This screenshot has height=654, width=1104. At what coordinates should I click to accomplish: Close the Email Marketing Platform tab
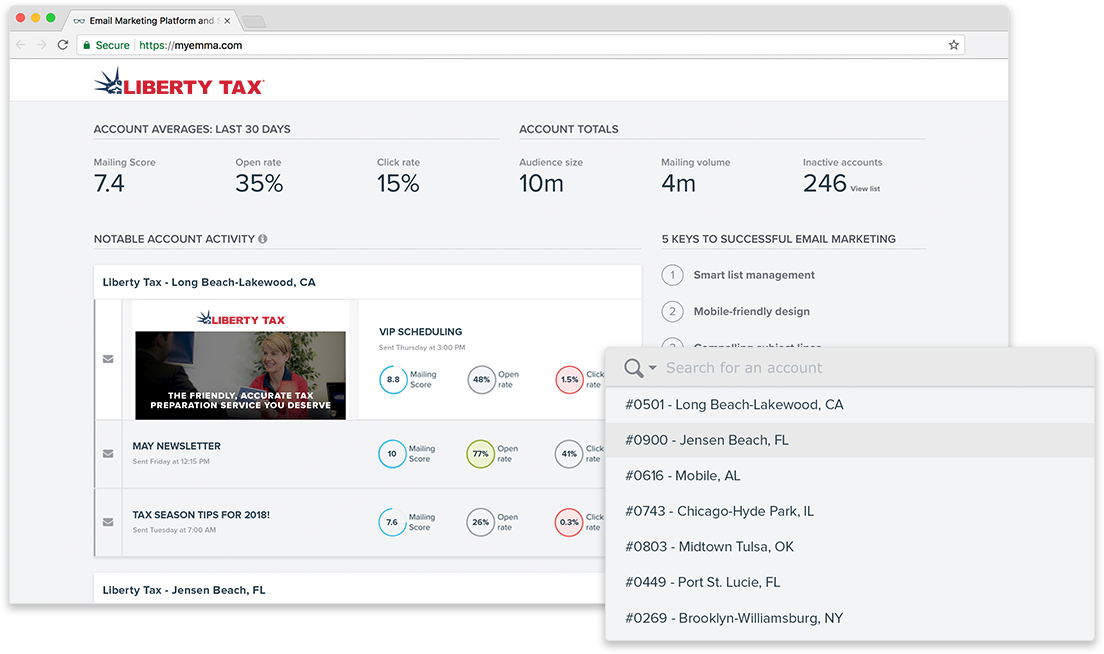[227, 21]
